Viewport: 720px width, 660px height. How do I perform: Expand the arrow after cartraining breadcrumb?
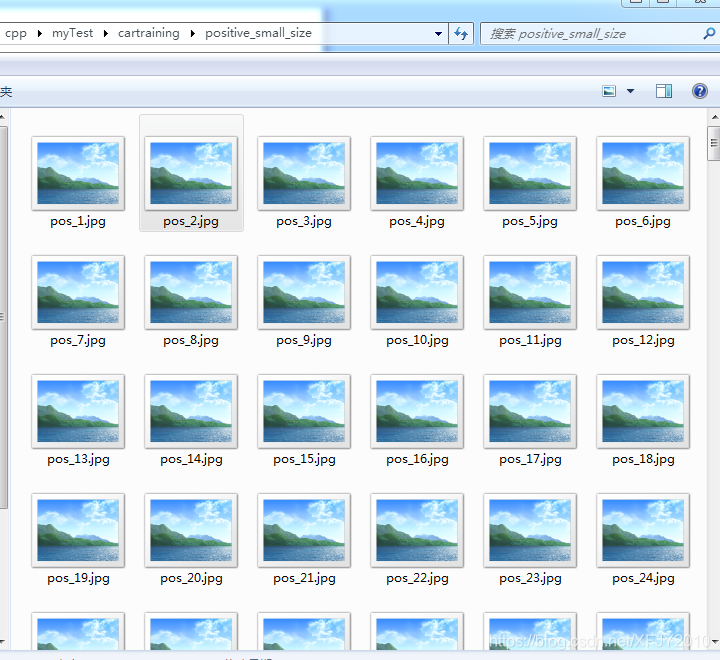click(192, 34)
